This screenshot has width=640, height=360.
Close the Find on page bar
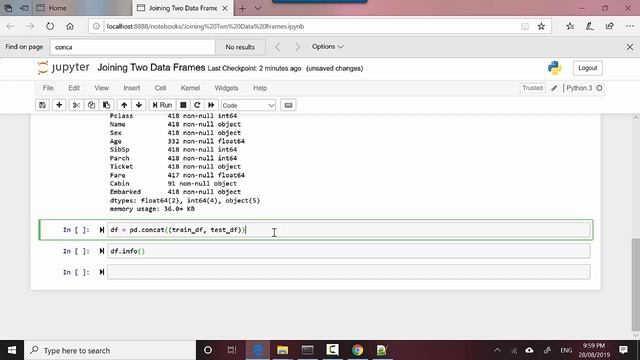[x=630, y=47]
